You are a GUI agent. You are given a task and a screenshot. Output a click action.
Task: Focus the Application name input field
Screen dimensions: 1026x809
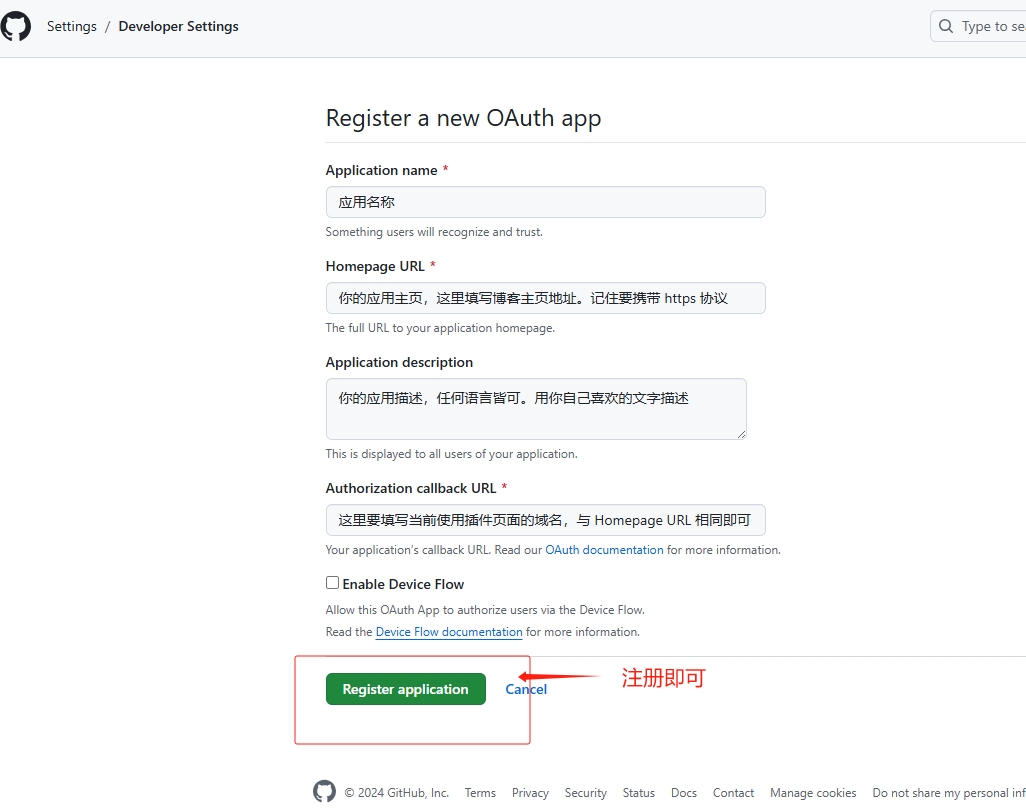pyautogui.click(x=545, y=202)
